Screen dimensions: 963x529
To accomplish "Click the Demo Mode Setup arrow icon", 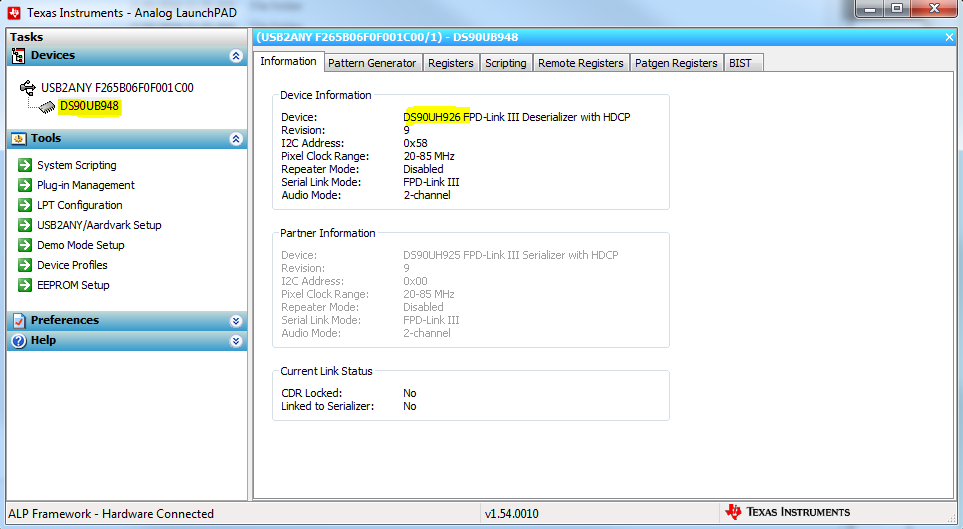I will [x=25, y=245].
